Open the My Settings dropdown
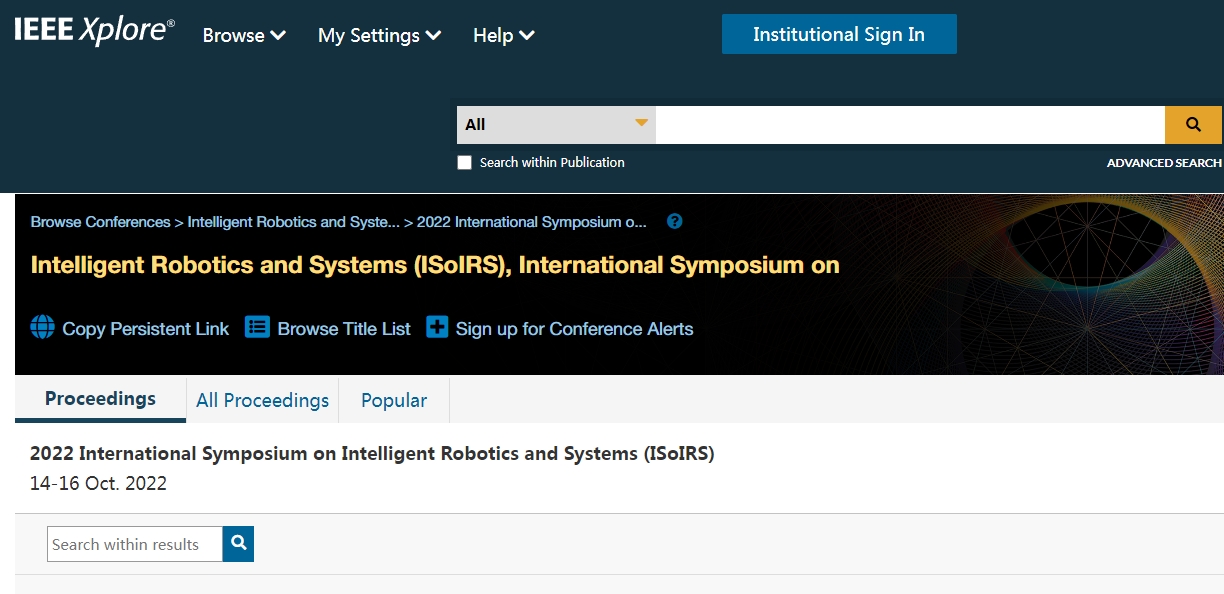This screenshot has width=1224, height=594. pos(379,35)
